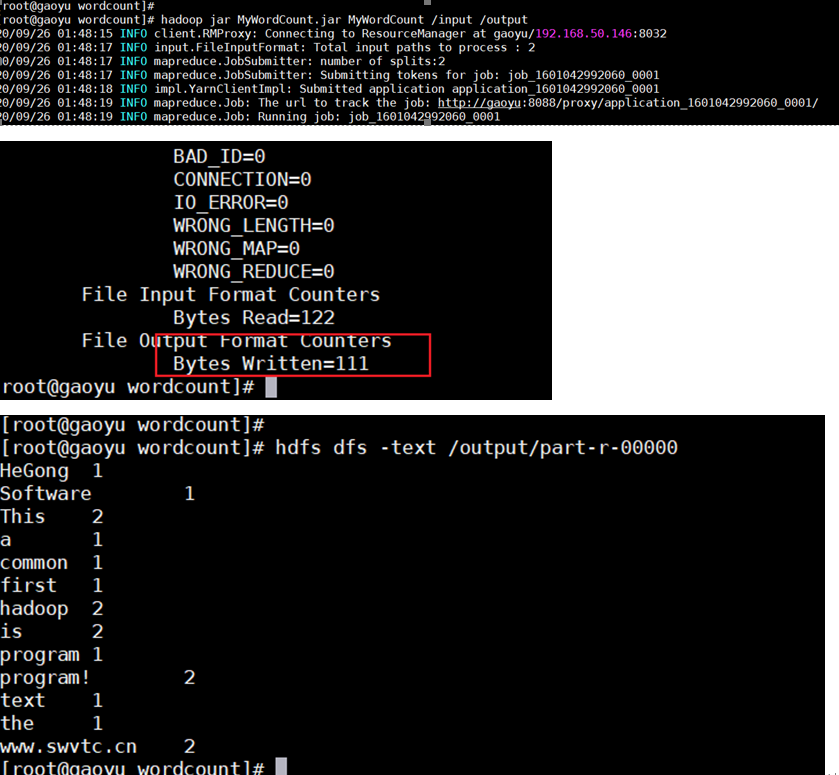Screen dimensions: 839x775
Task: Click the first cyan INFO label in log
Action: tap(133, 33)
